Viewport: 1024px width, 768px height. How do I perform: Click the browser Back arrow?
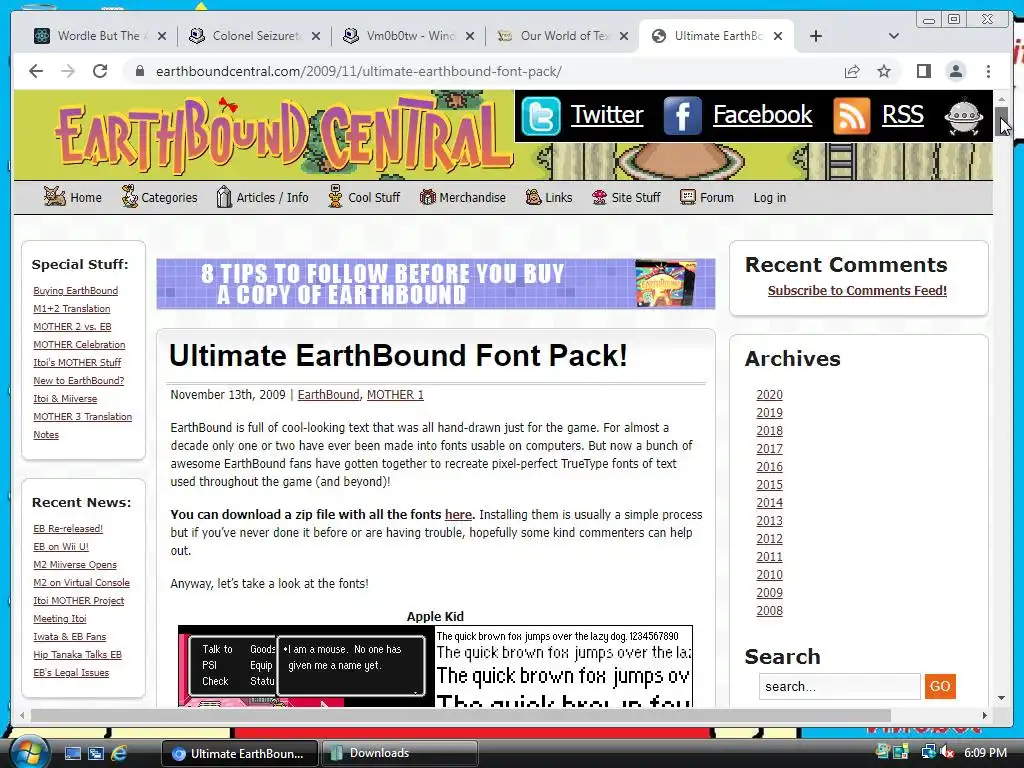[x=36, y=71]
